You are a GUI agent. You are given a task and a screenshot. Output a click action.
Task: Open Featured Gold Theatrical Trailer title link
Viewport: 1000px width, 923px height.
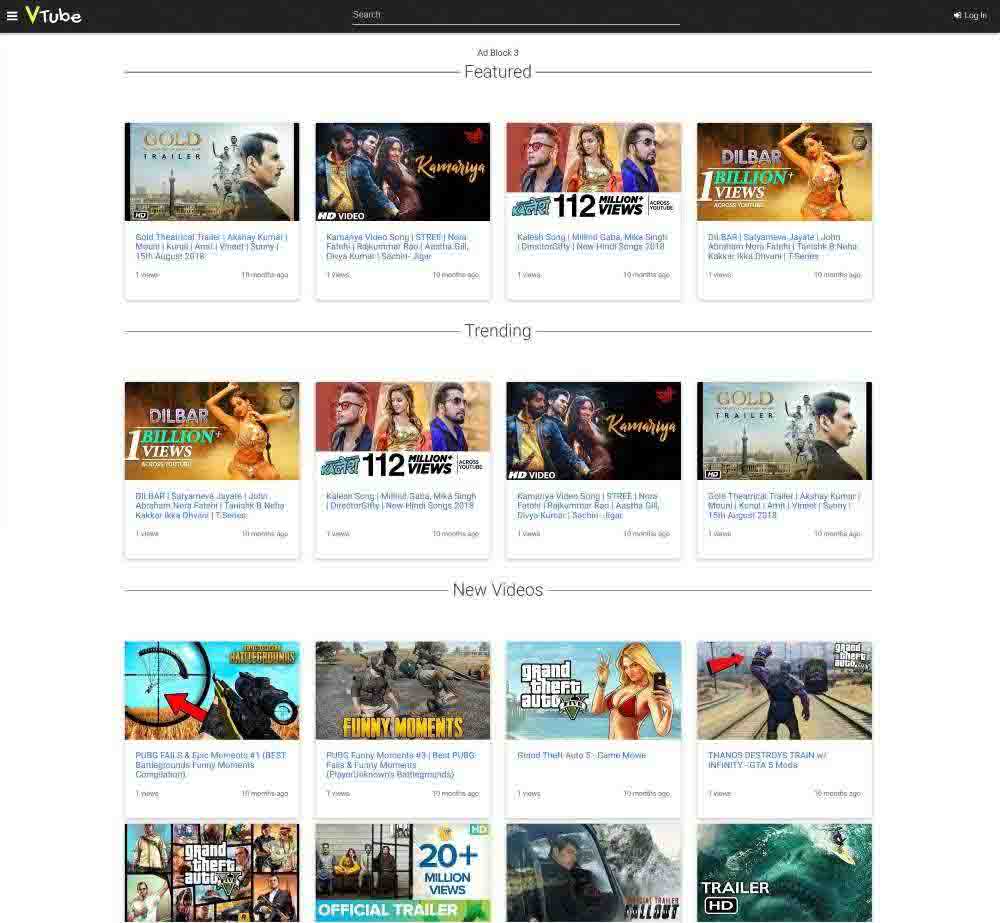click(211, 246)
